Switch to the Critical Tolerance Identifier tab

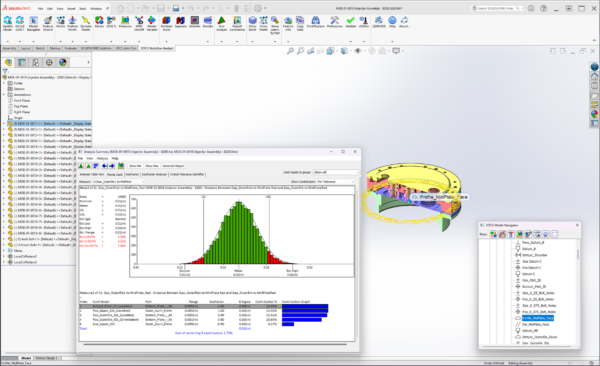187,174
